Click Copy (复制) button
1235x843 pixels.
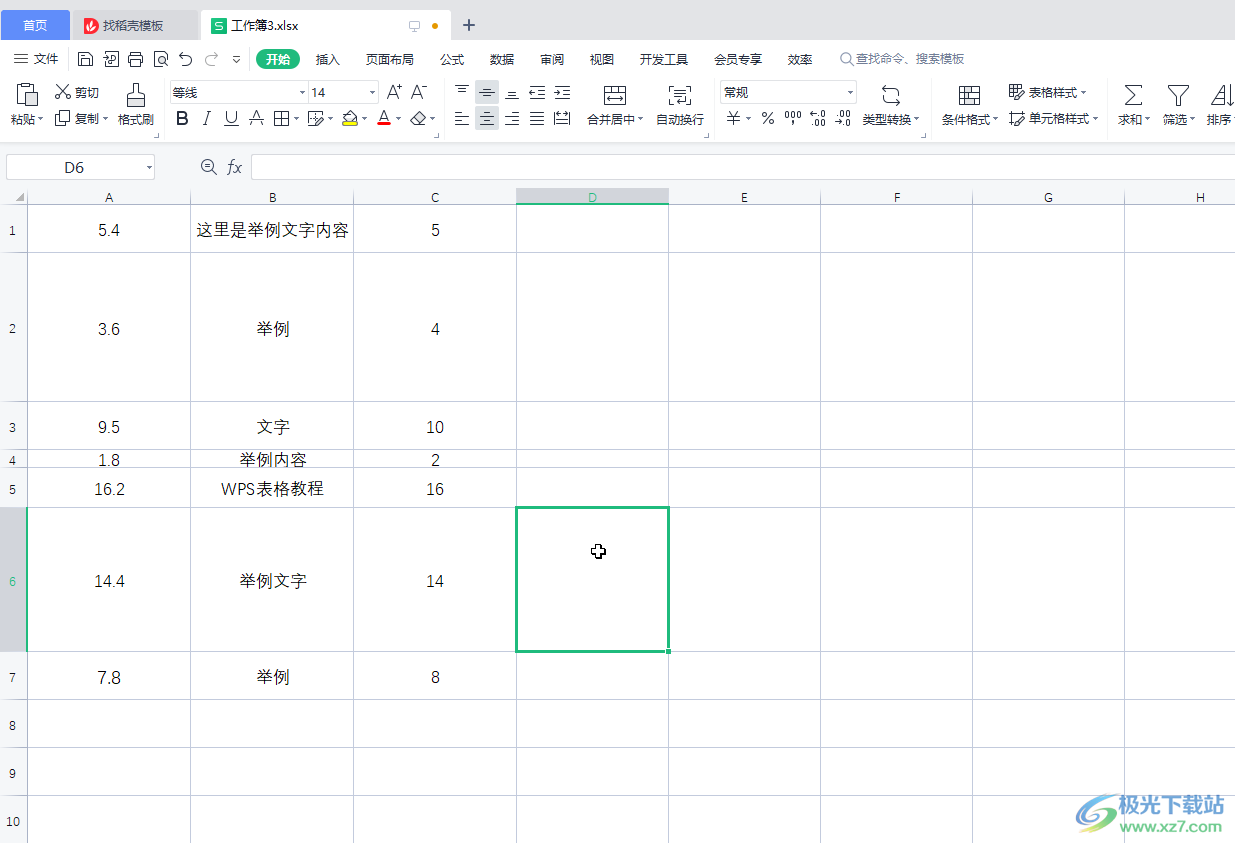click(x=81, y=119)
